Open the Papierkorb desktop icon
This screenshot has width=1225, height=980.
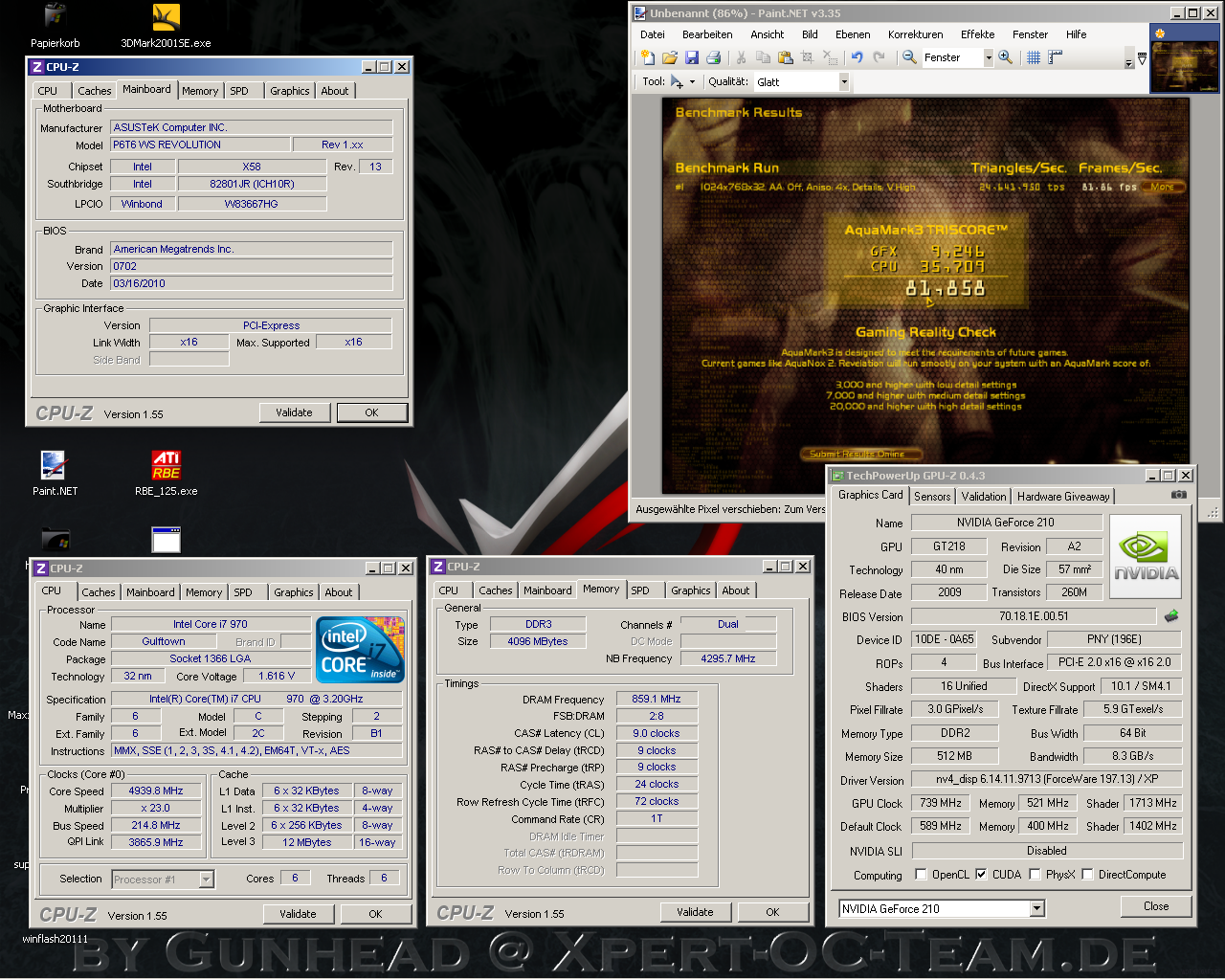coord(55,27)
